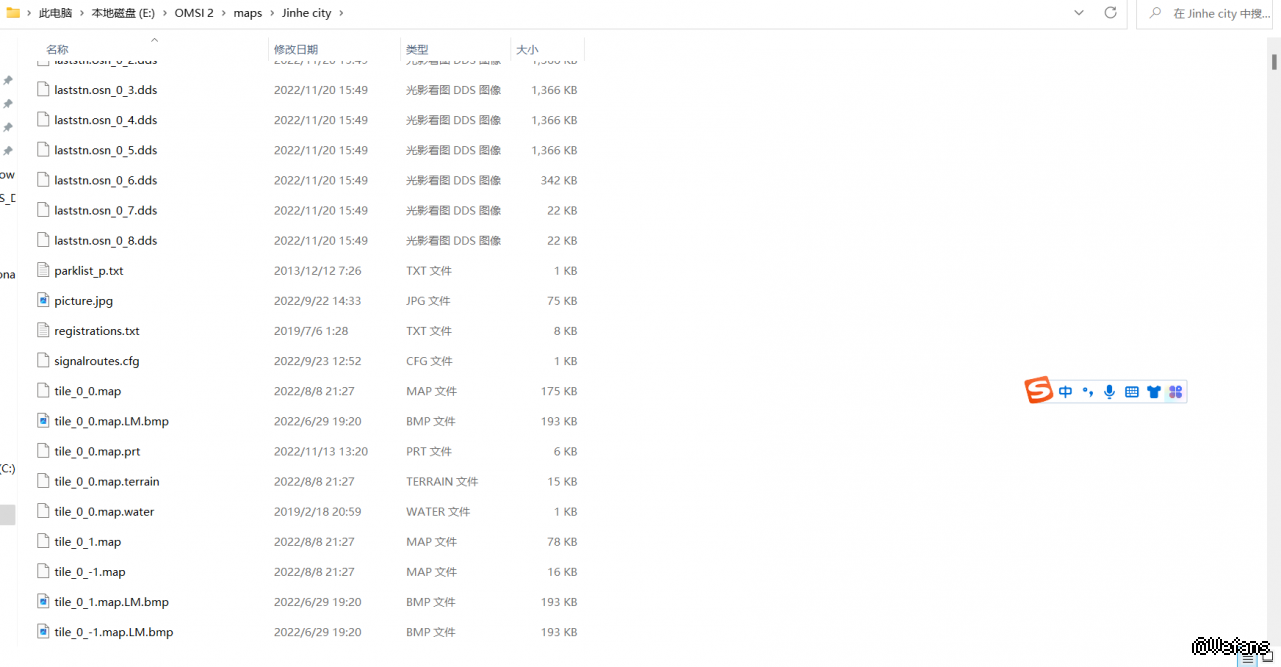Sort by 大小 column header
The width and height of the screenshot is (1281, 667).
point(527,49)
